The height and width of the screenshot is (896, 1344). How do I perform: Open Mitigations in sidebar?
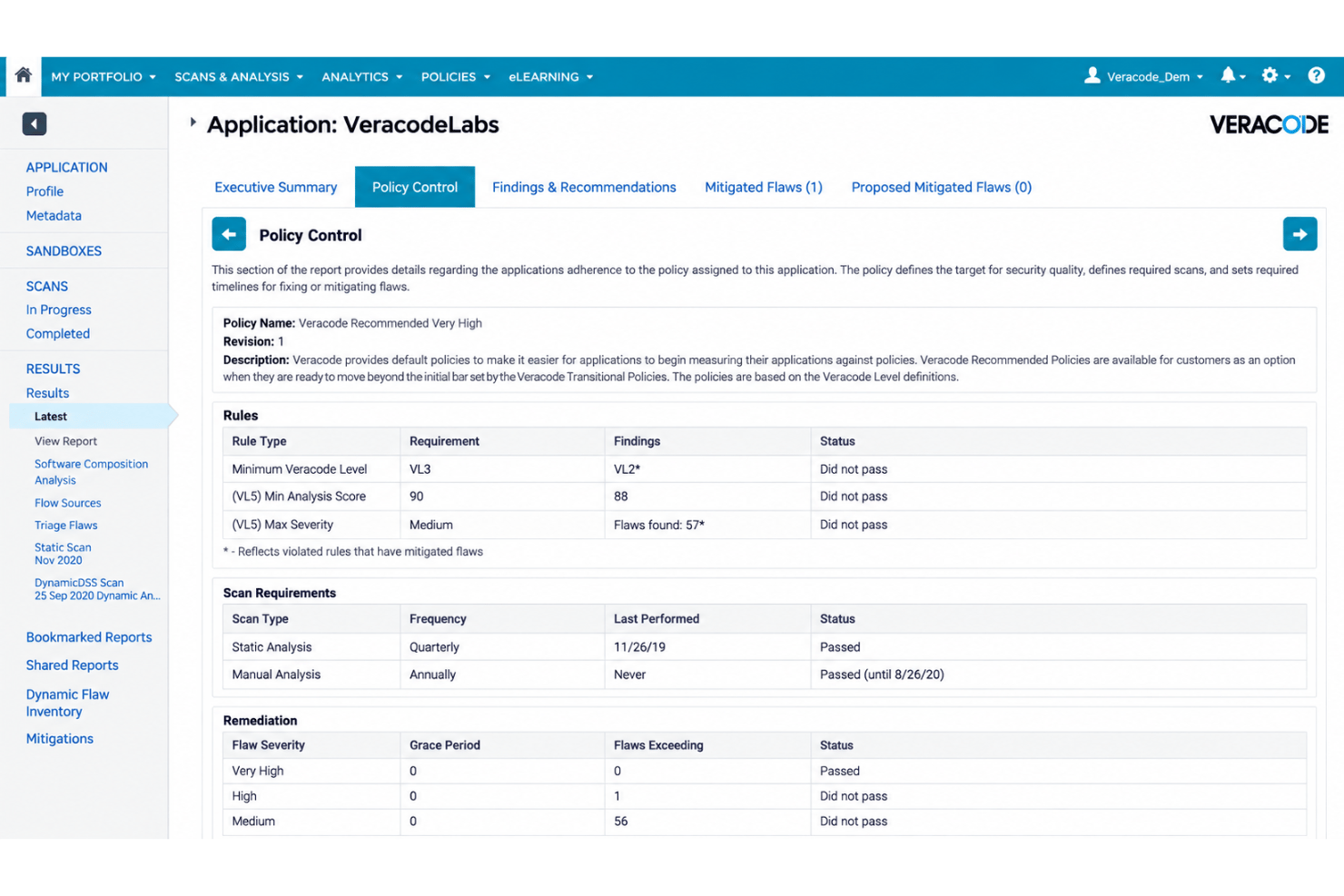click(x=59, y=739)
